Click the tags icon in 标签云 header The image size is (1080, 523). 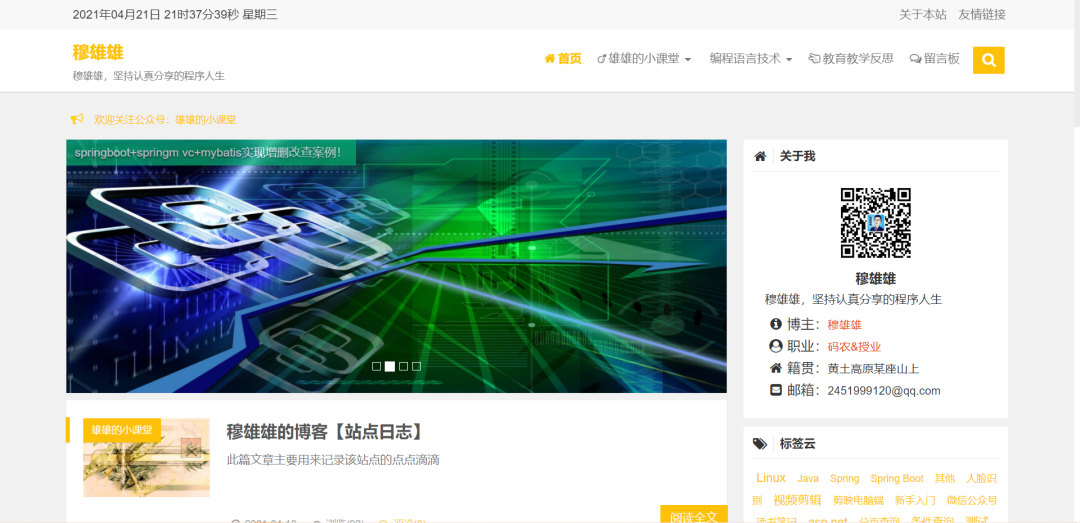coord(760,444)
